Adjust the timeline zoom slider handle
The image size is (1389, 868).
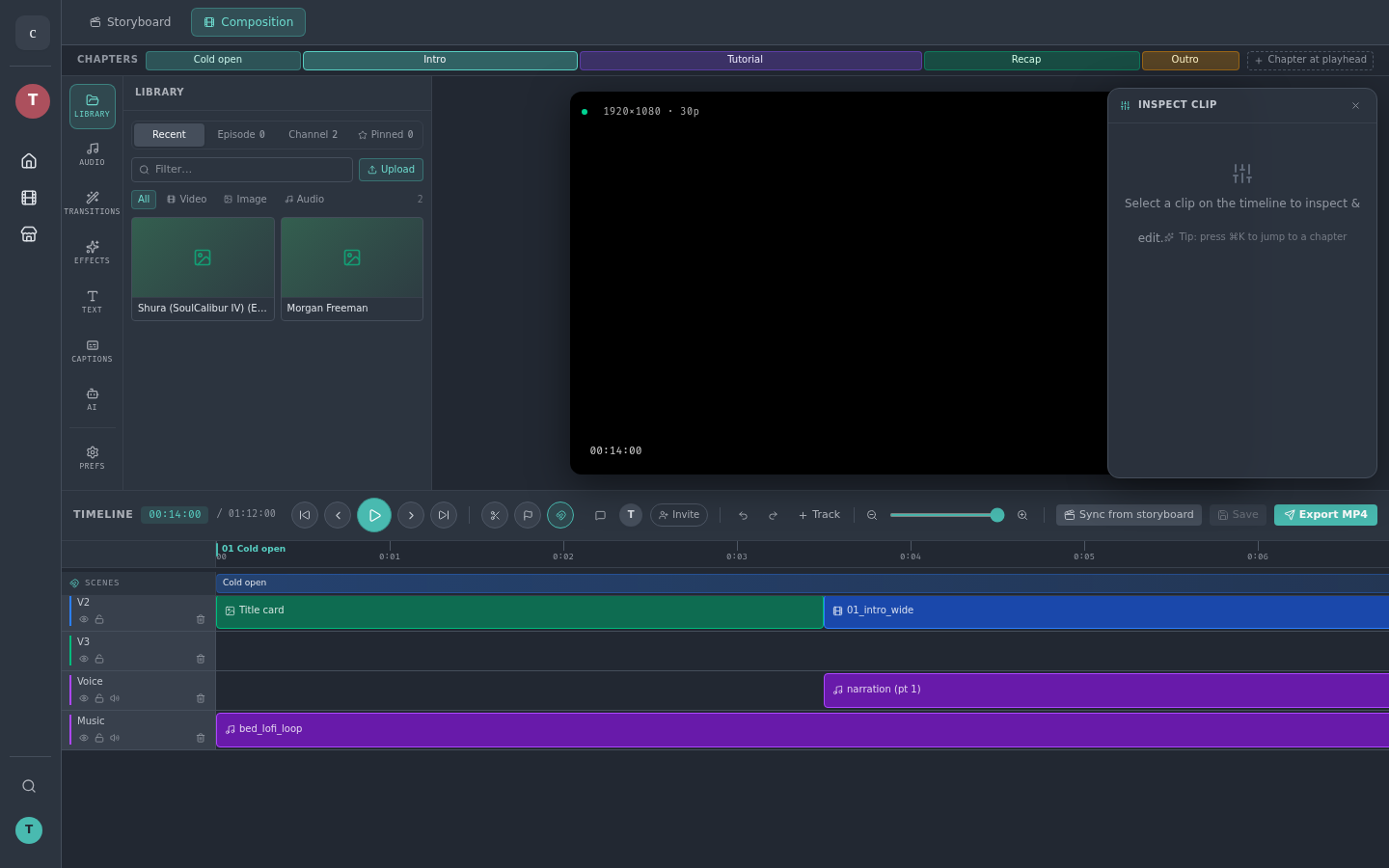coord(997,515)
